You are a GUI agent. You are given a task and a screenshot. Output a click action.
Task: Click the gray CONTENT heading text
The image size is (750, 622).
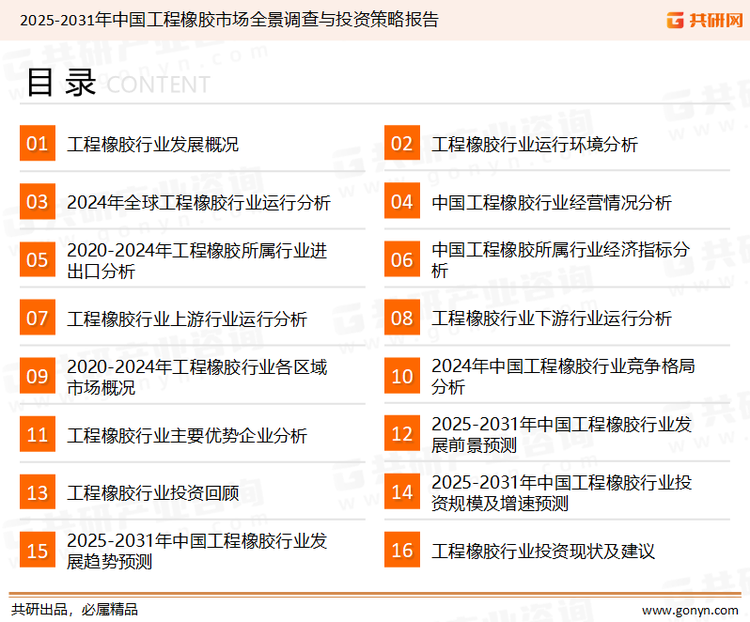(x=158, y=85)
